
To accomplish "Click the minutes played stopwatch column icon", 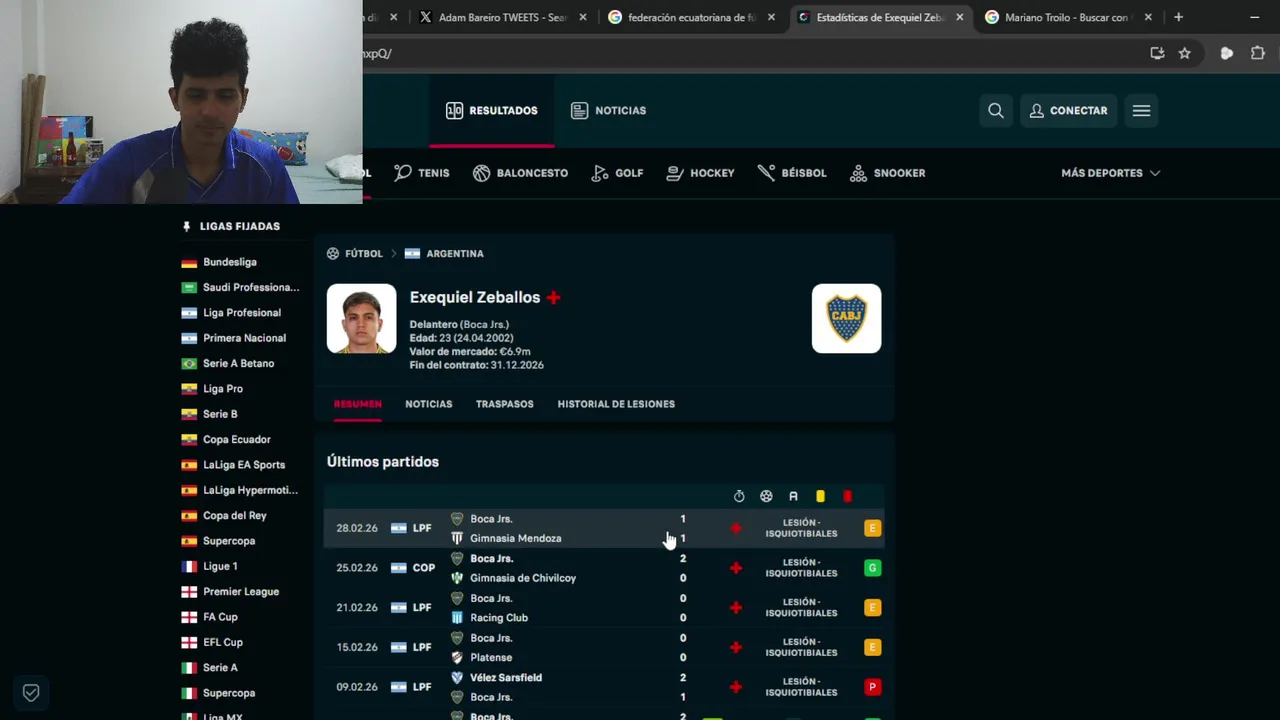I will click(x=739, y=496).
